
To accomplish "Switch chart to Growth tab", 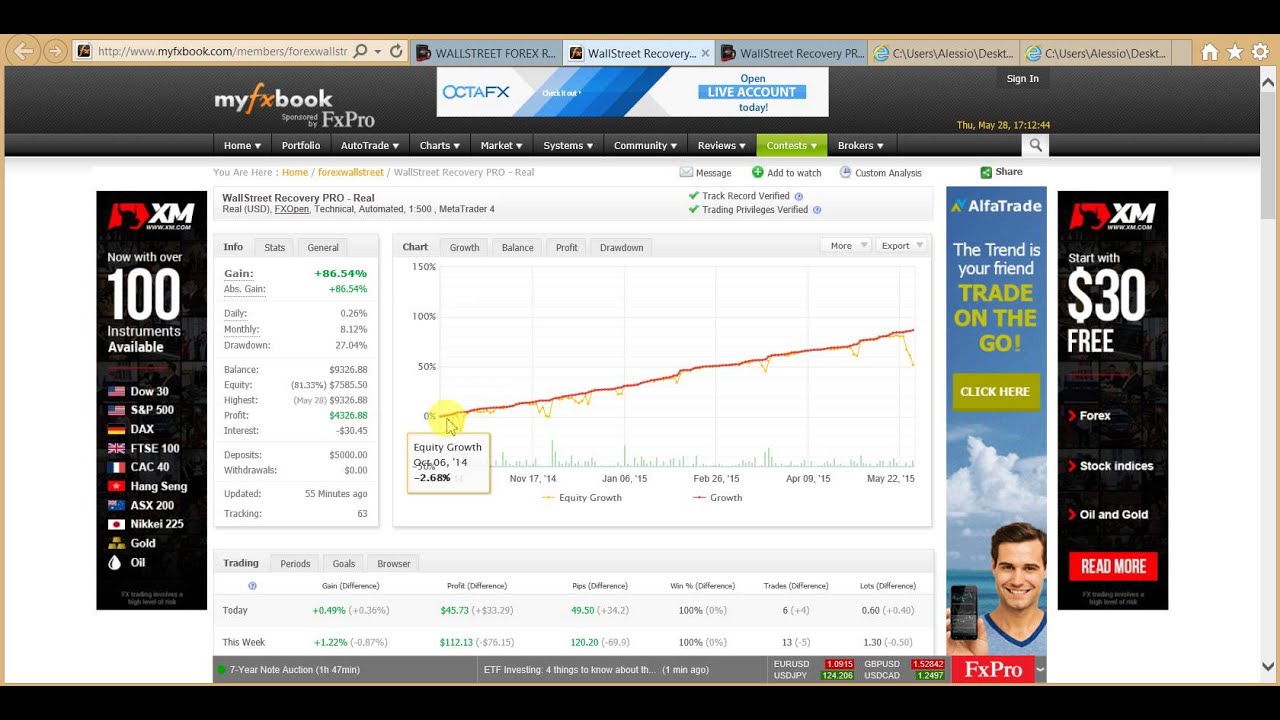I will tap(464, 247).
